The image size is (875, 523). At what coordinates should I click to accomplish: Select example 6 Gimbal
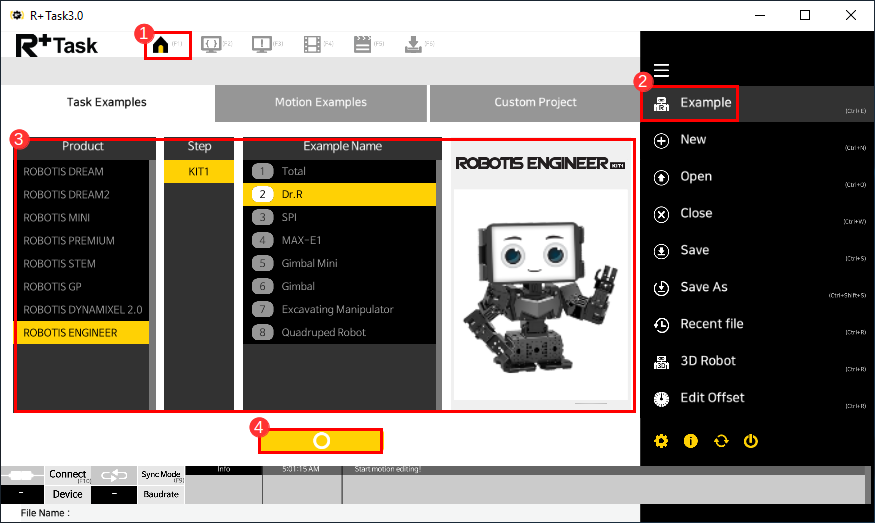click(x=339, y=286)
